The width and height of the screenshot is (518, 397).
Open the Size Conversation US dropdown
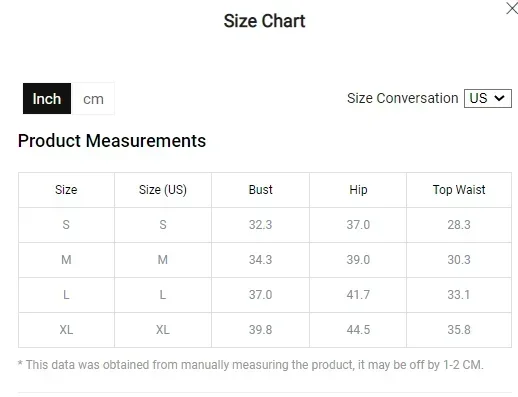click(488, 98)
